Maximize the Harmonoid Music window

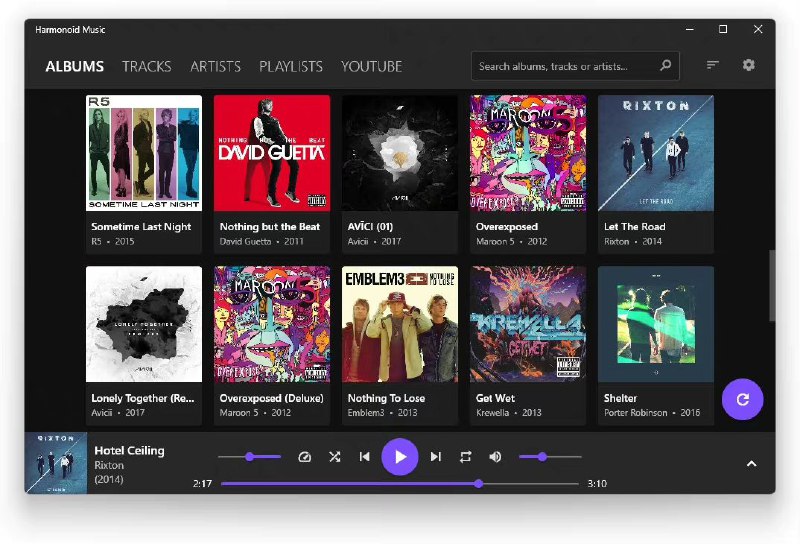pos(723,30)
